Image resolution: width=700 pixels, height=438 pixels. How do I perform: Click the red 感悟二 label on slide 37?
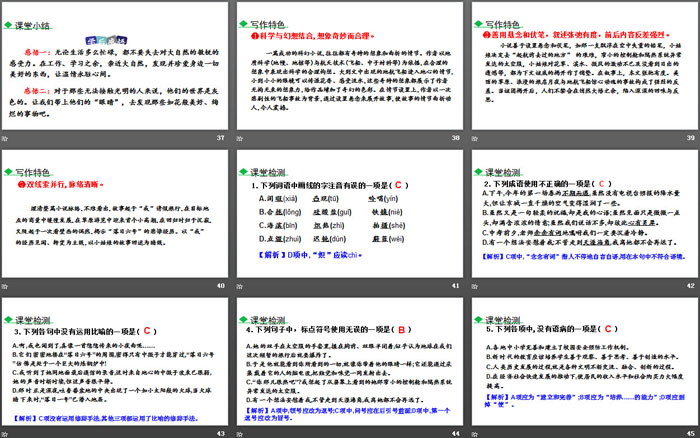pos(36,91)
